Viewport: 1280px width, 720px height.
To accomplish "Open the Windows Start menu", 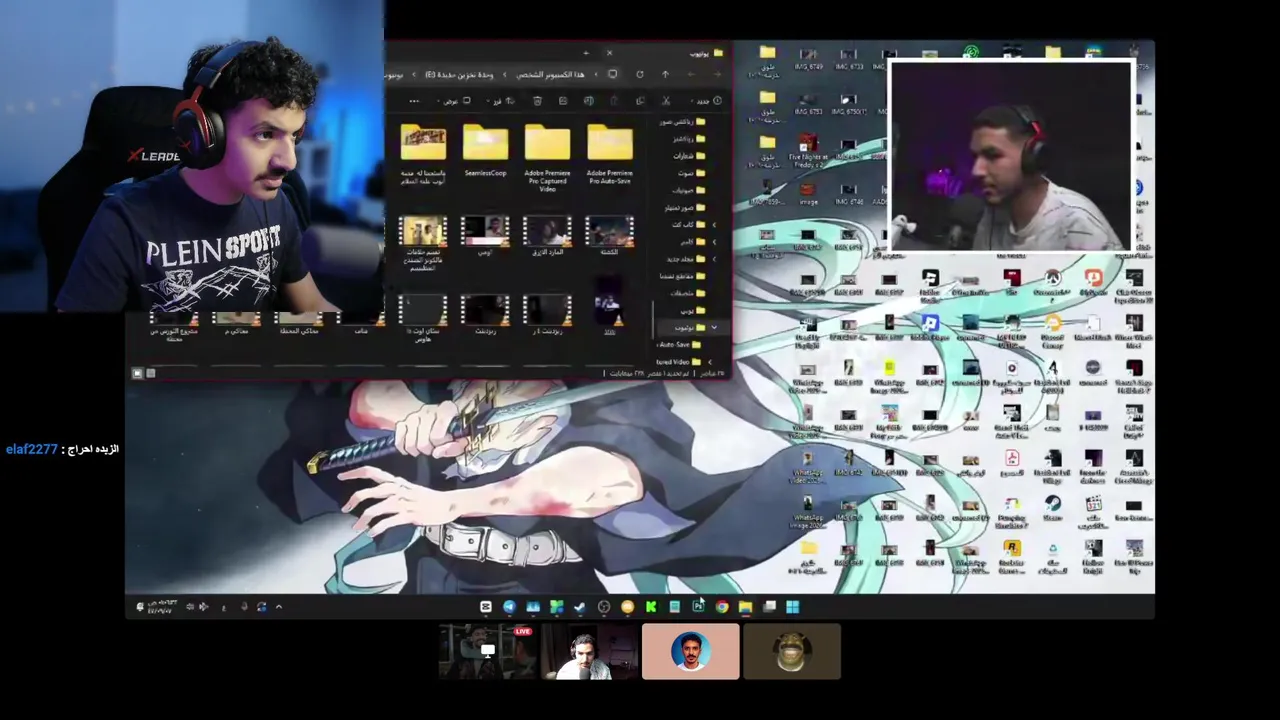I will click(x=792, y=607).
